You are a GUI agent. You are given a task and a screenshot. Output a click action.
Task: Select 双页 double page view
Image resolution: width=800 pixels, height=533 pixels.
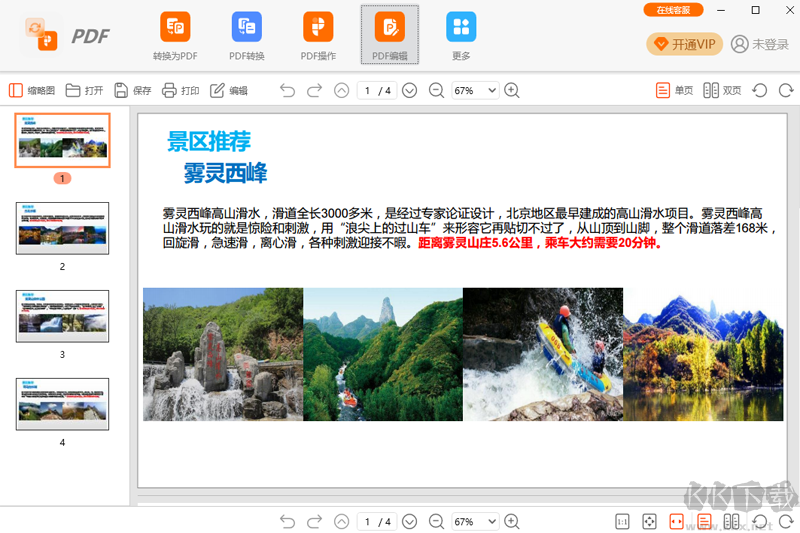click(722, 91)
